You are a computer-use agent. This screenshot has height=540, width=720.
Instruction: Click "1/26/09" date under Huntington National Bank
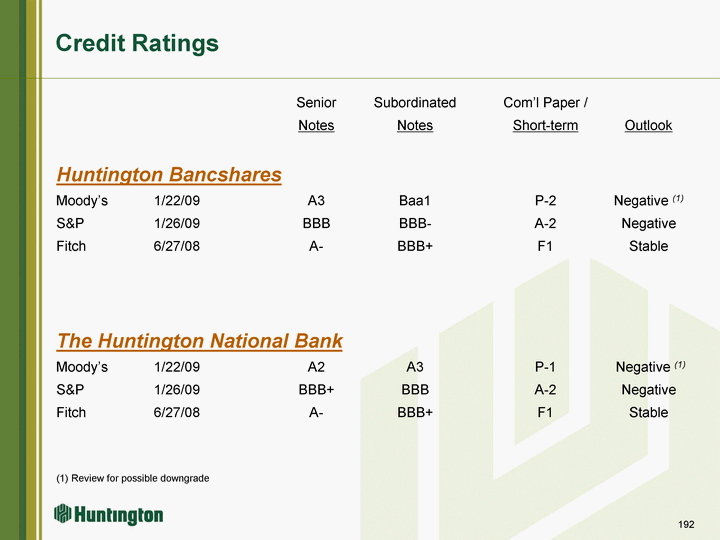(177, 389)
